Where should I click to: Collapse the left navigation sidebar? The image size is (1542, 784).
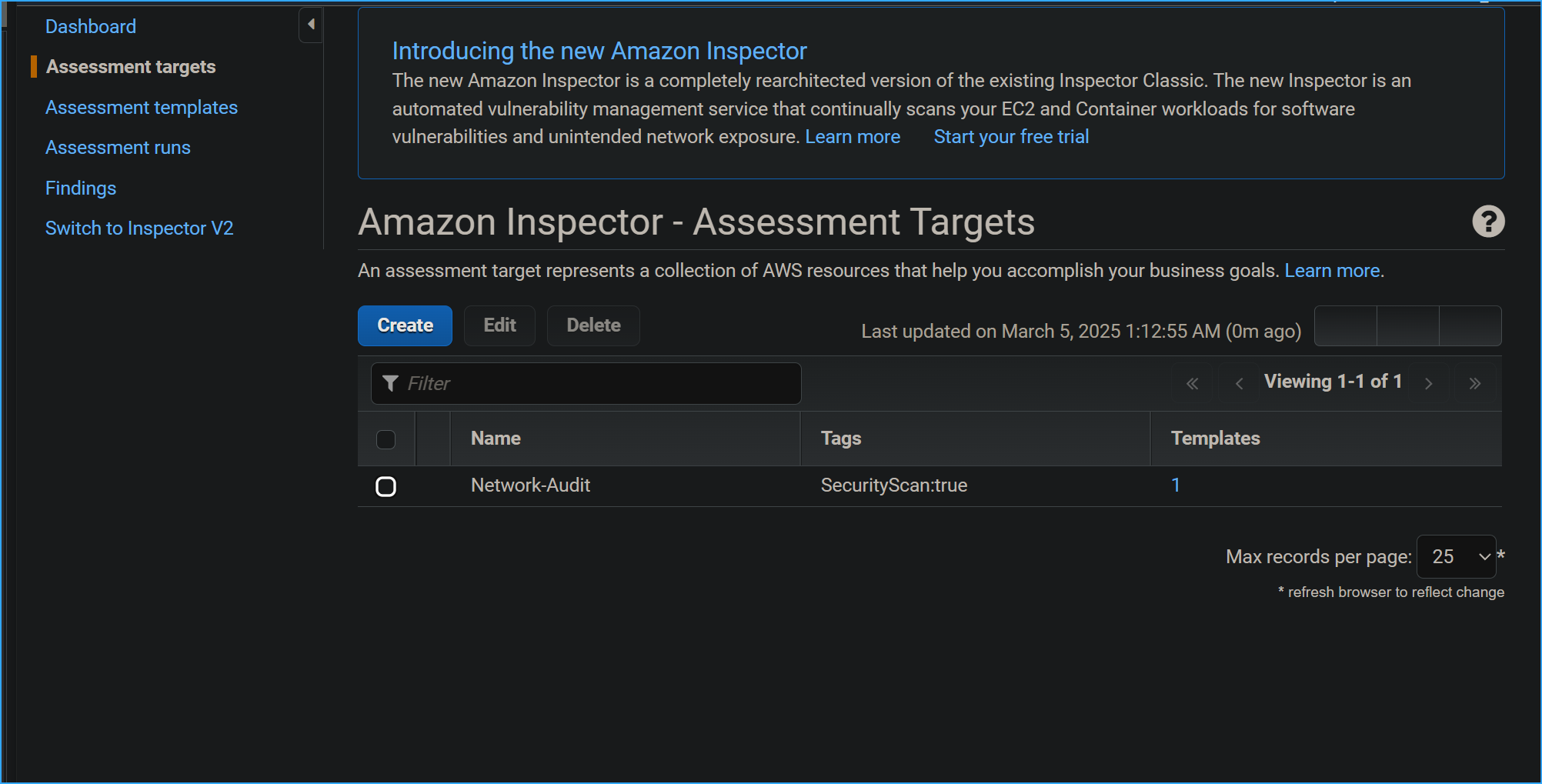click(x=310, y=24)
